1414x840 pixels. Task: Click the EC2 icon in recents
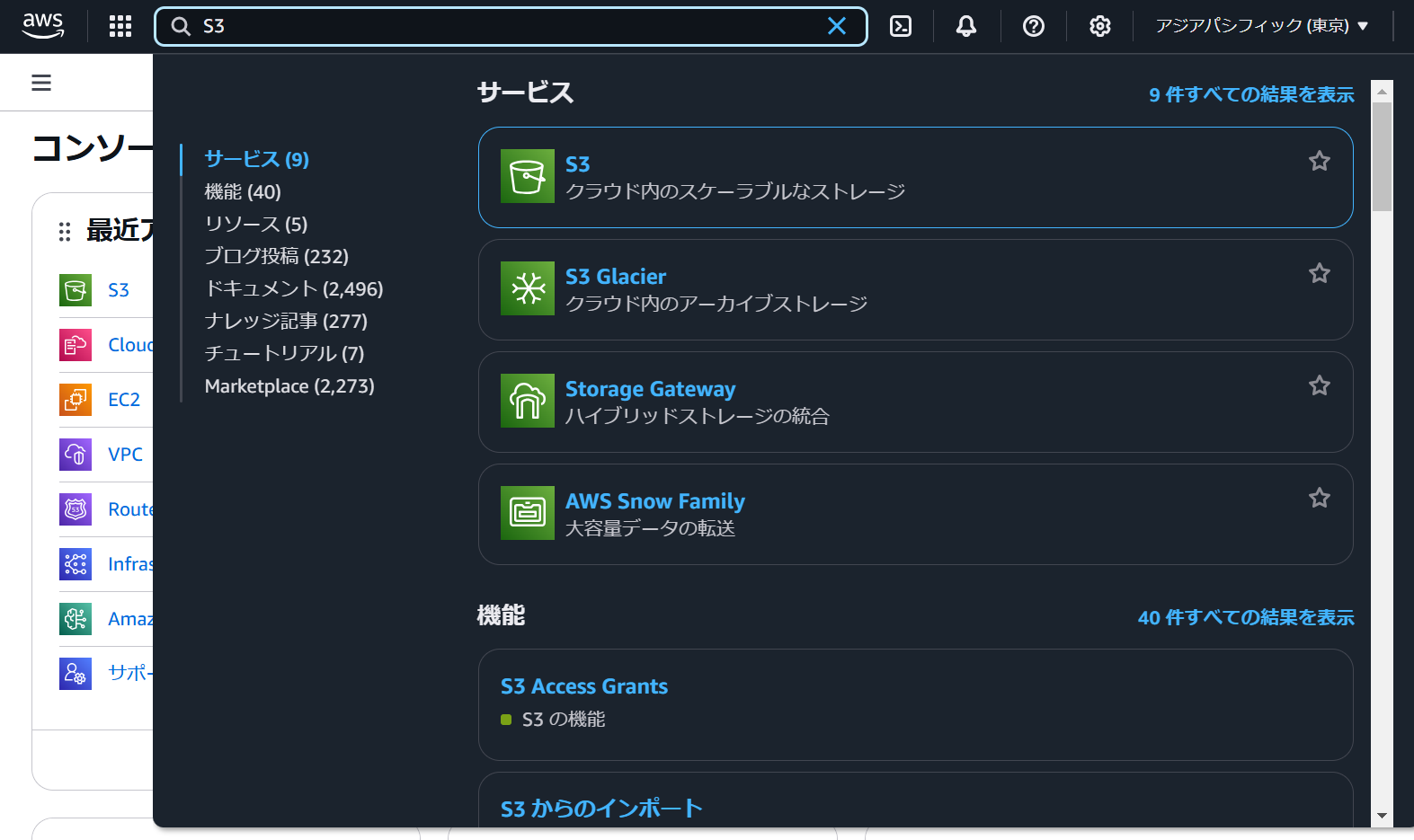(76, 400)
